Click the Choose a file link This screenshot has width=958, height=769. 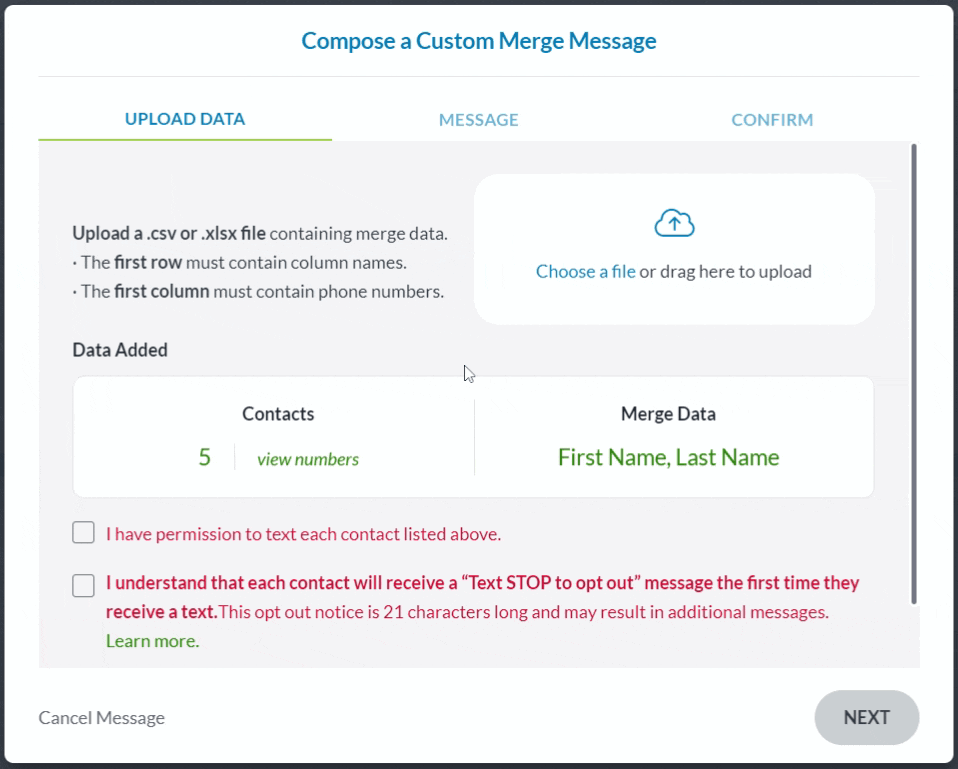tap(585, 271)
